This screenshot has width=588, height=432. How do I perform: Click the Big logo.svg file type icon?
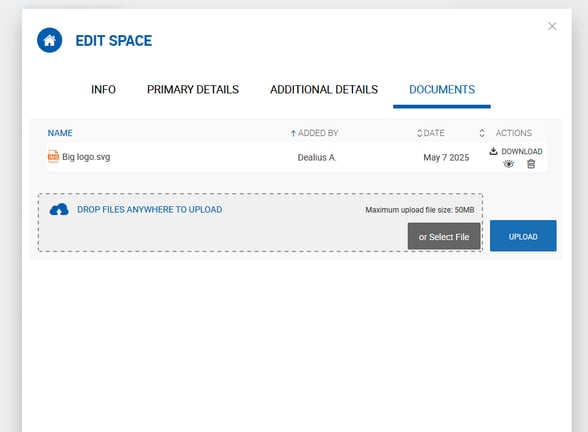pyautogui.click(x=53, y=156)
